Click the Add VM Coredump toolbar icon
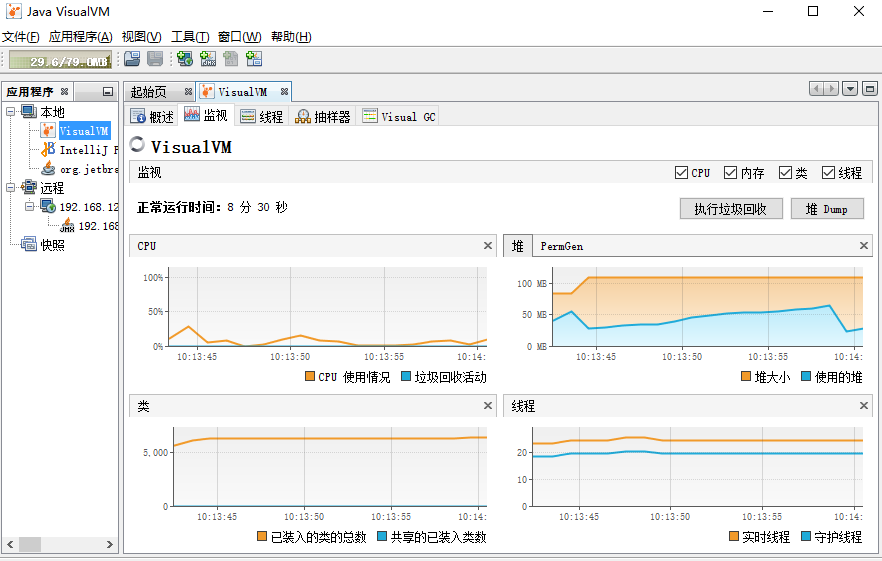This screenshot has width=882, height=561. pos(231,59)
